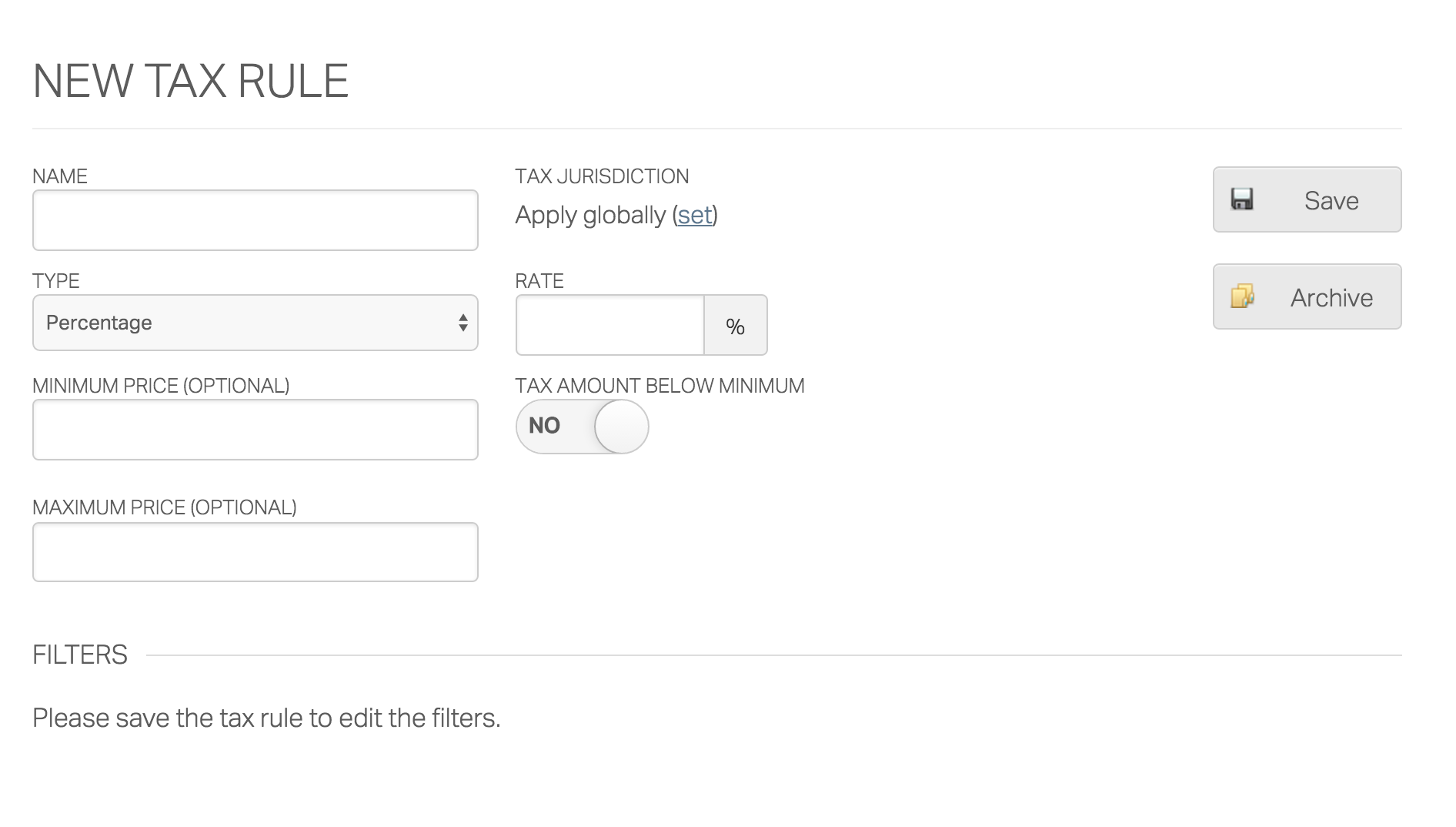
Task: Click the Archive folder icon
Action: (x=1244, y=296)
